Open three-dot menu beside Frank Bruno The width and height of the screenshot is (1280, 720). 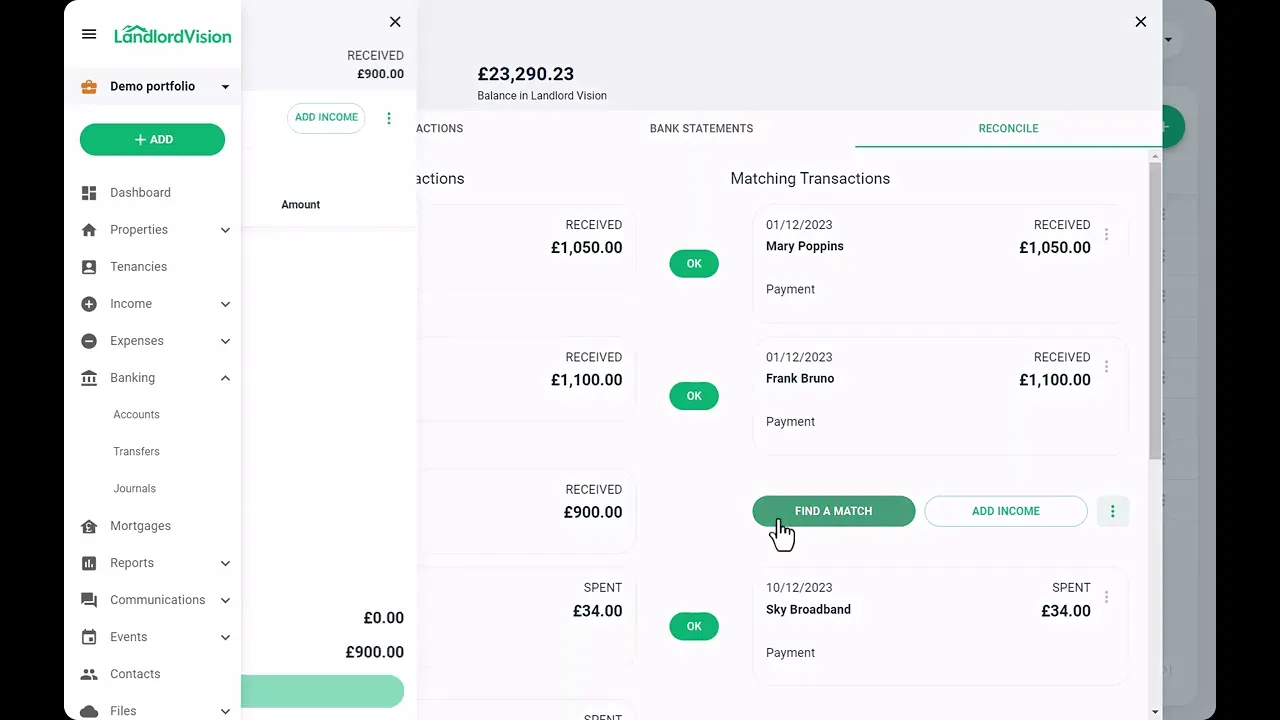[1106, 367]
